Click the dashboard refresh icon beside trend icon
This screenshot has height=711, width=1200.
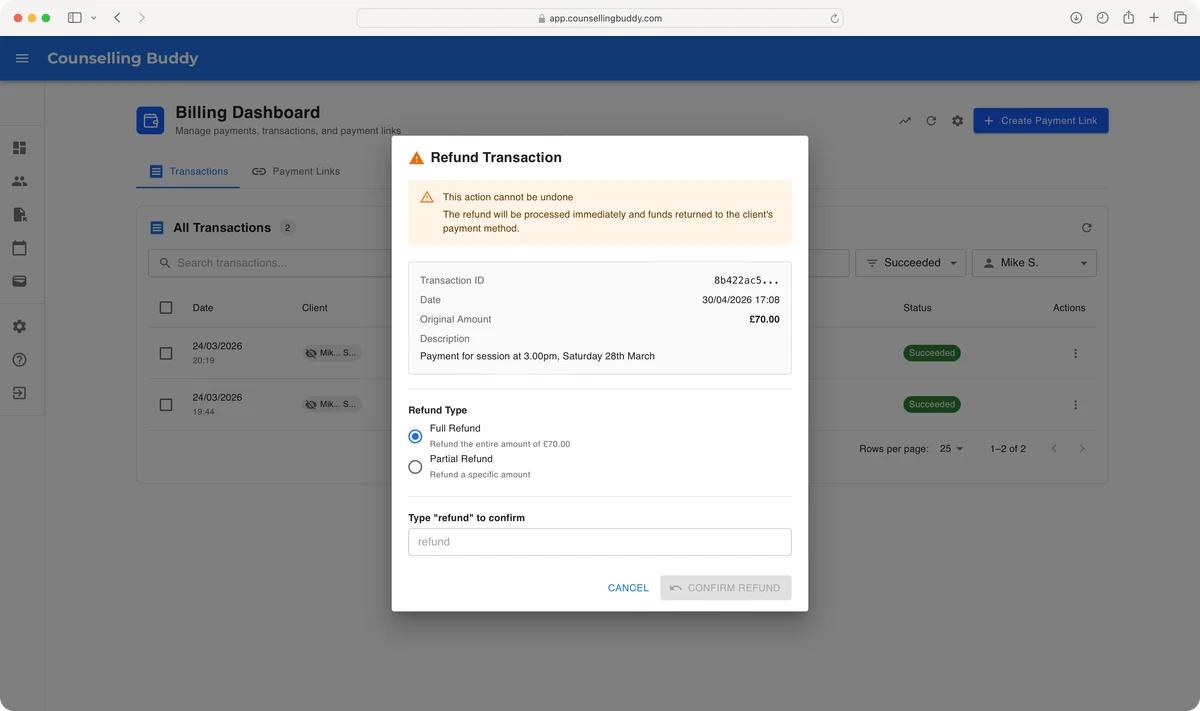point(931,121)
